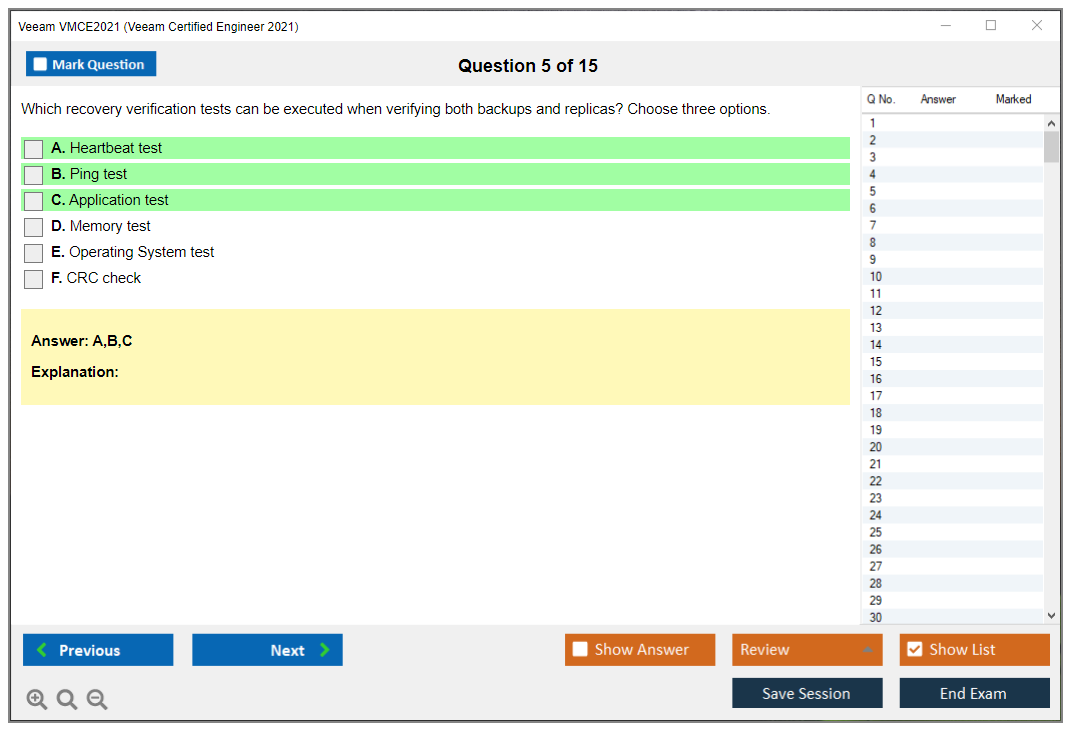The width and height of the screenshot is (1075, 735).
Task: Click the Answer column header
Action: pyautogui.click(x=938, y=99)
